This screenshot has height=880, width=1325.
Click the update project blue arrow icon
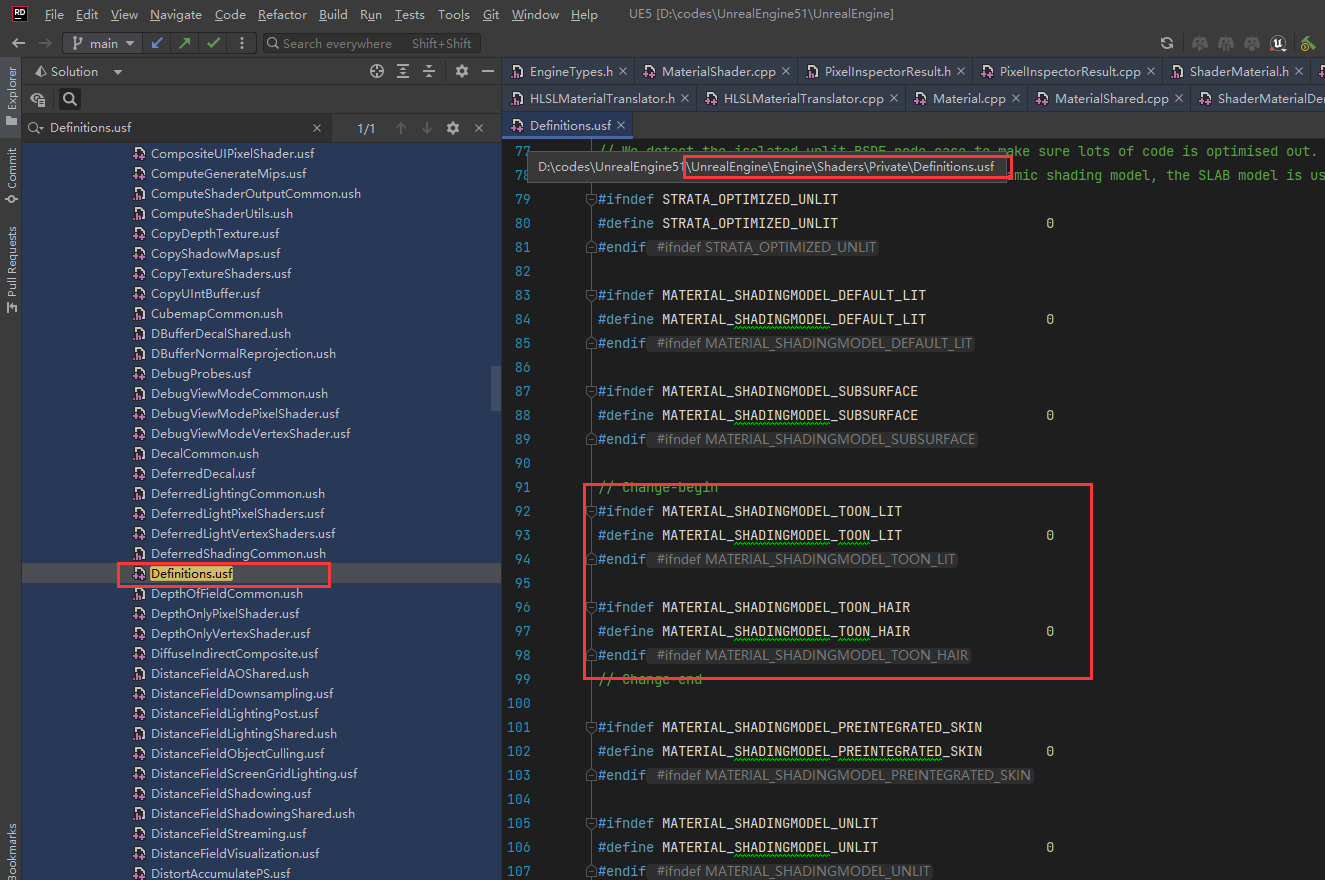(x=157, y=43)
